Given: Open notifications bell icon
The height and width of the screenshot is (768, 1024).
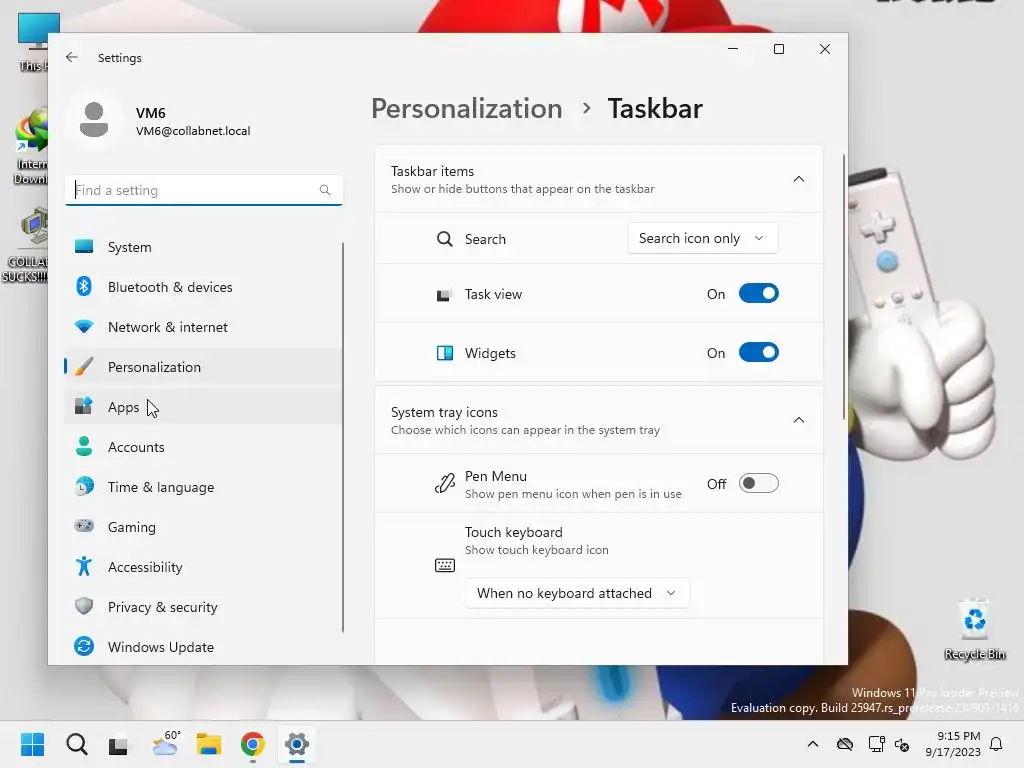Looking at the screenshot, I should click(x=997, y=744).
